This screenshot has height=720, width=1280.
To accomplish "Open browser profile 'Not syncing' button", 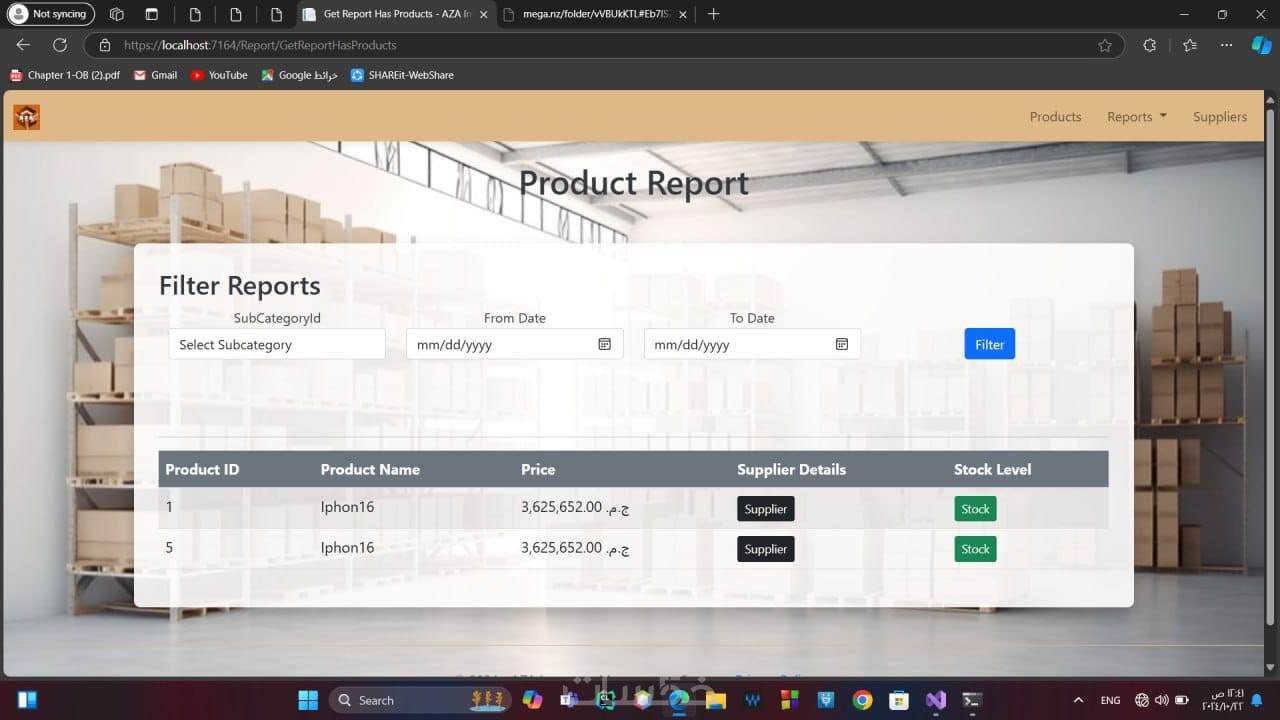I will (51, 14).
